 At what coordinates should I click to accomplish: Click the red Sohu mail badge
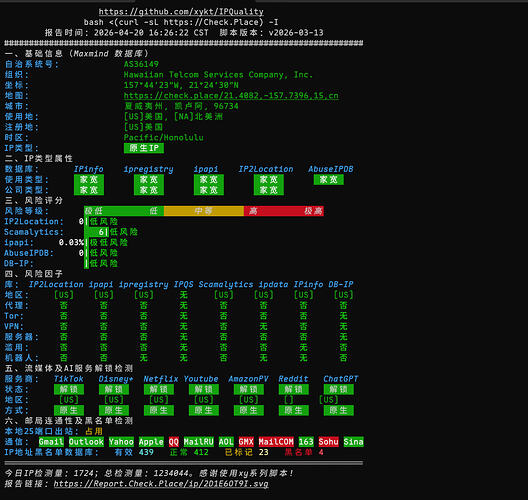[x=328, y=441]
